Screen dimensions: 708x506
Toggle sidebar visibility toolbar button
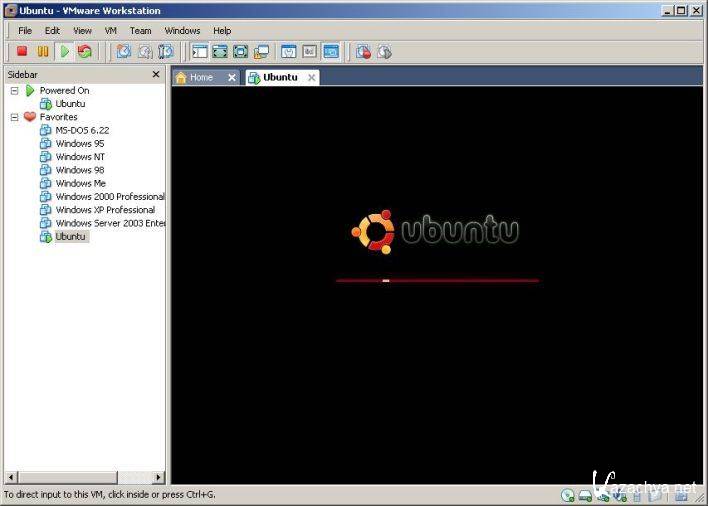click(199, 51)
